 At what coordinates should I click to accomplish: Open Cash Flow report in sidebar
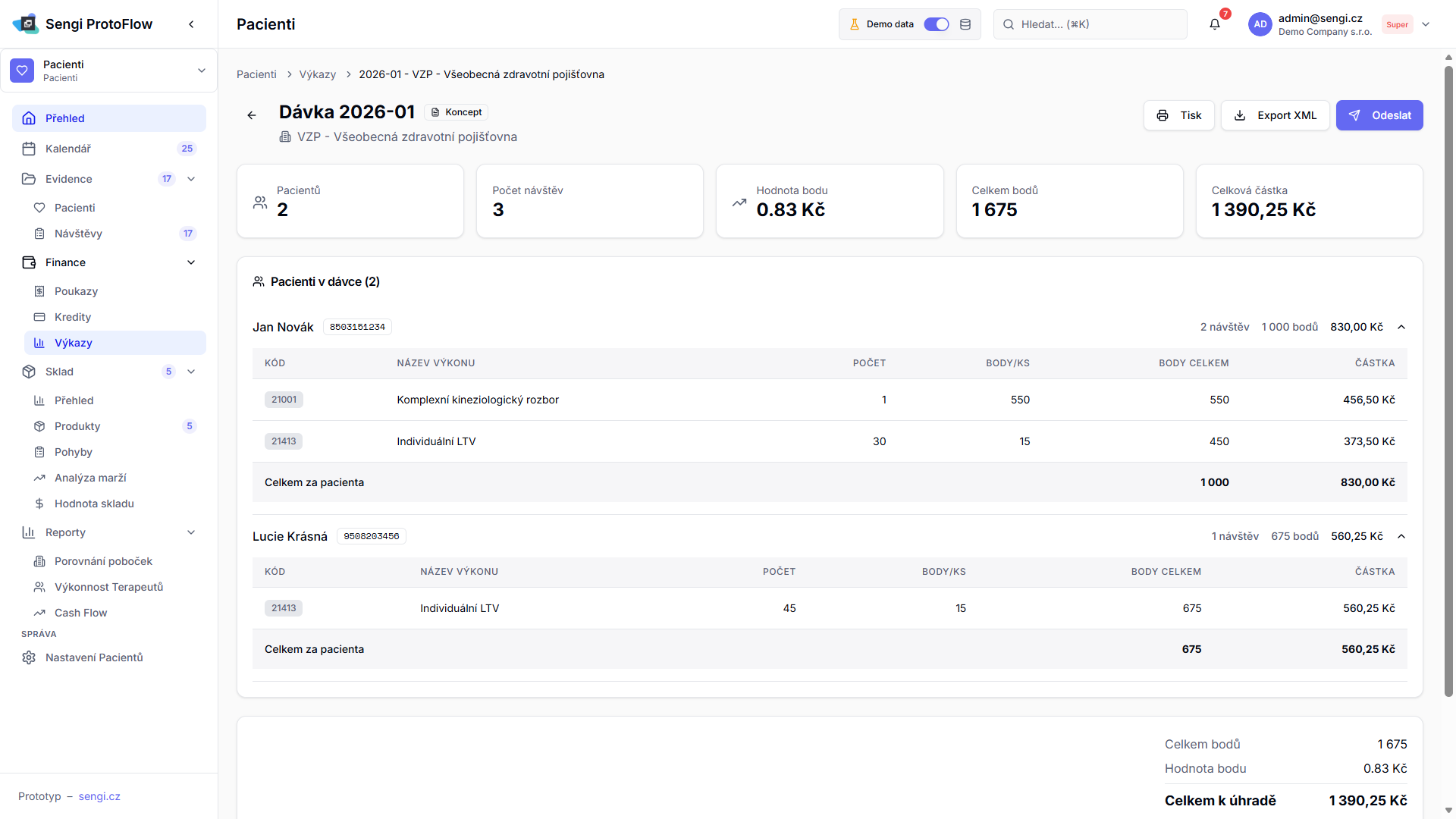80,613
